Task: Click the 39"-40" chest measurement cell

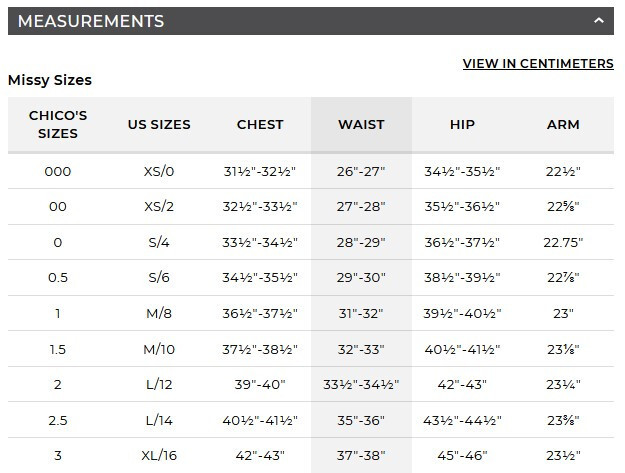Action: pyautogui.click(x=260, y=385)
